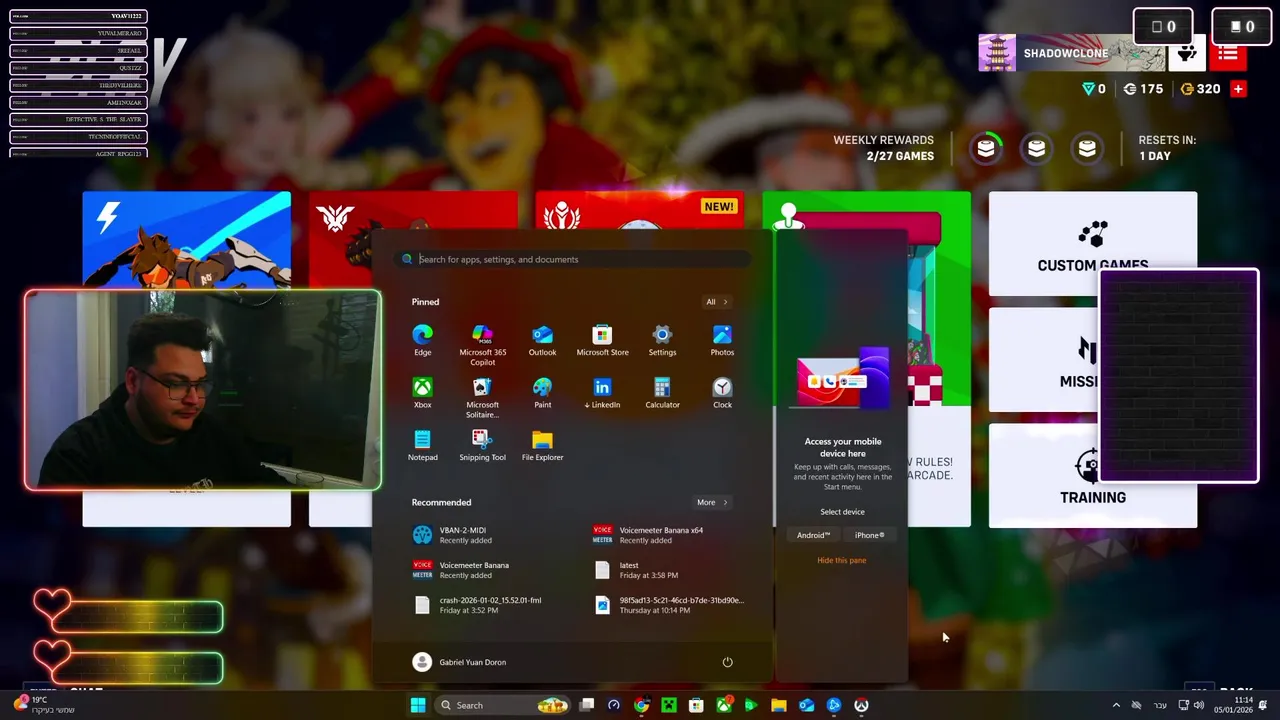This screenshot has width=1280, height=720.
Task: Open the clock and date in taskbar
Action: (1233, 705)
